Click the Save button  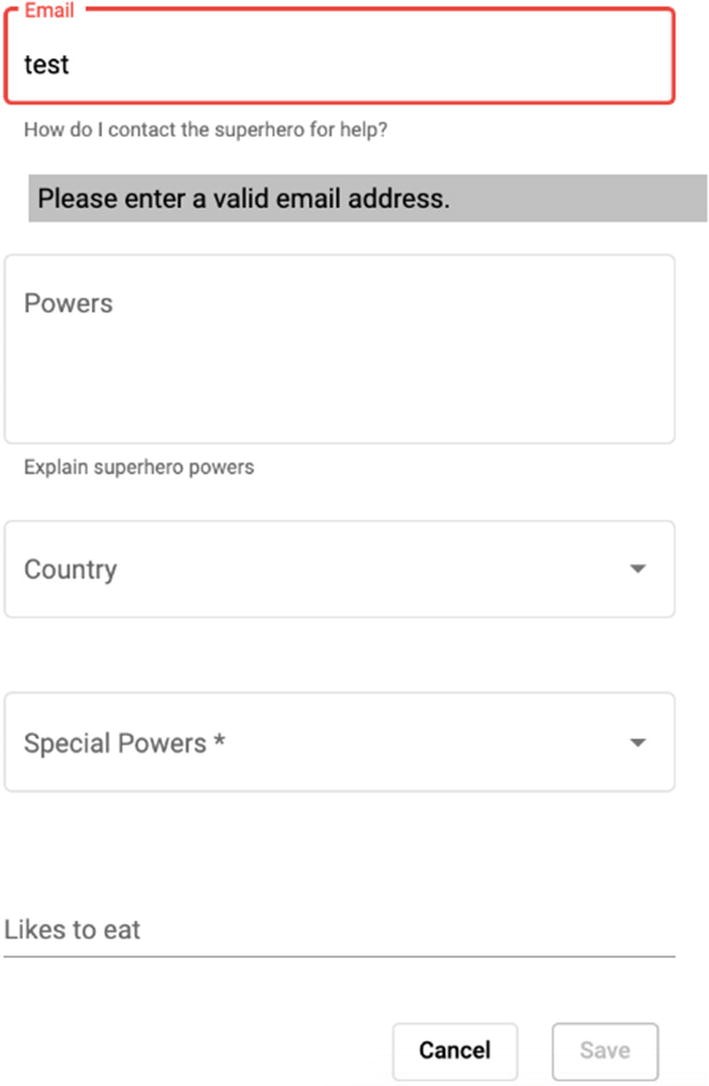pos(605,1051)
